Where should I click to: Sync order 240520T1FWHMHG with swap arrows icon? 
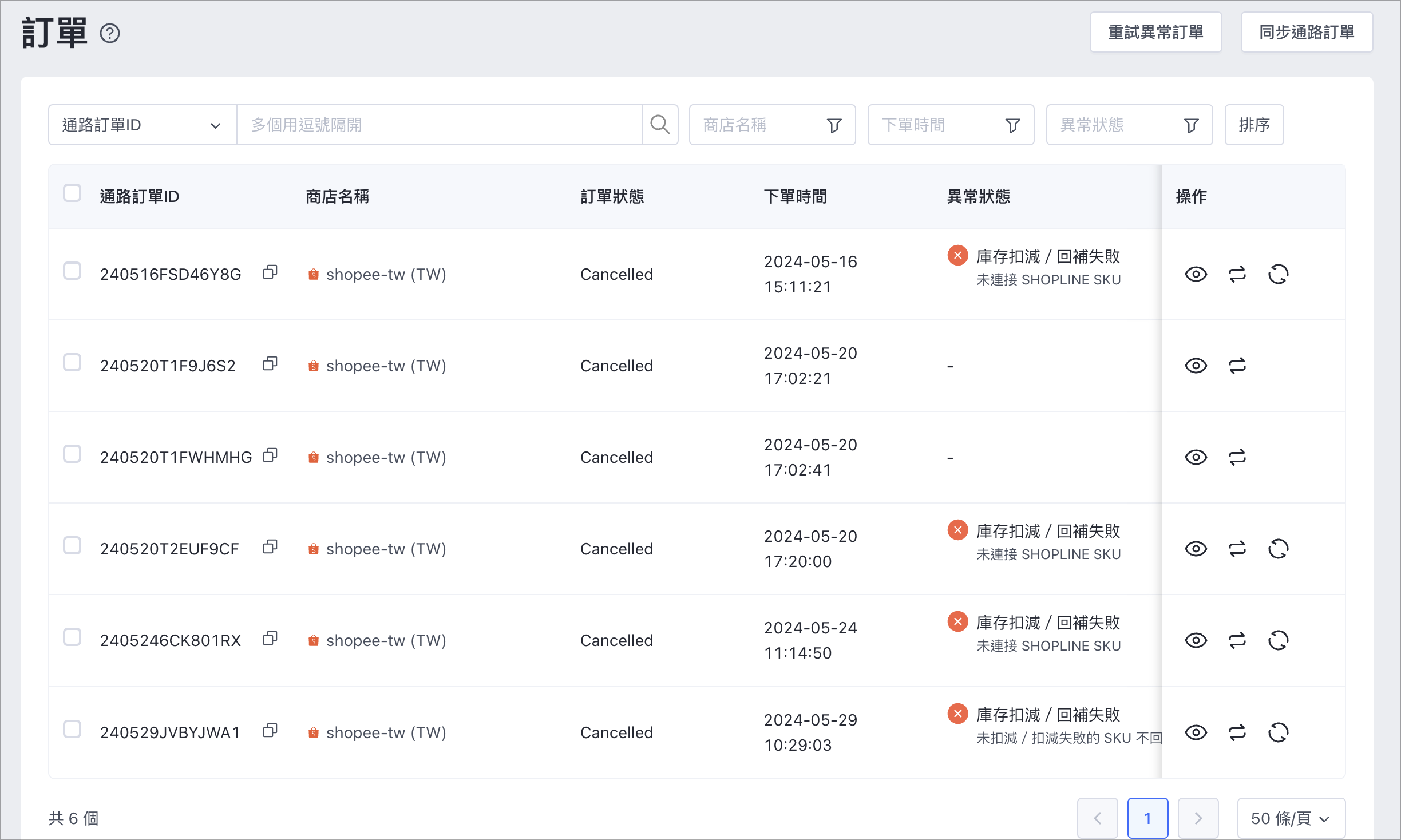[x=1237, y=457]
